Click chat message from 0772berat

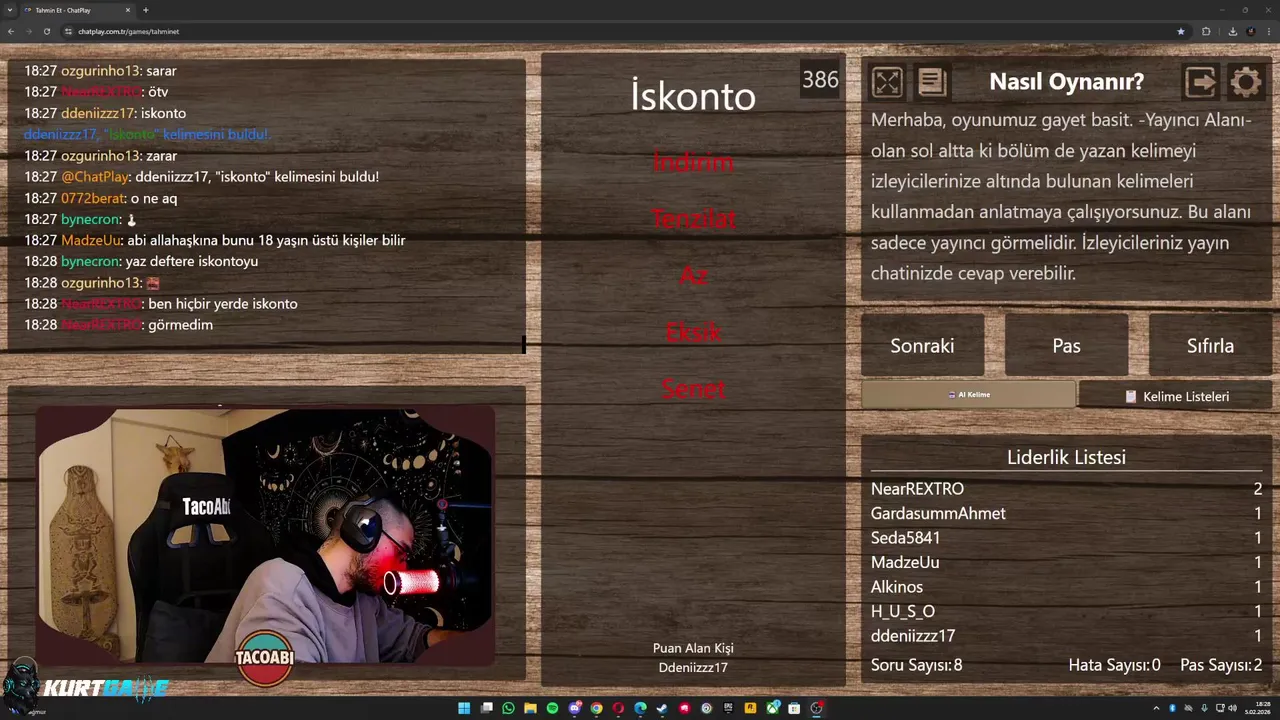tap(101, 198)
